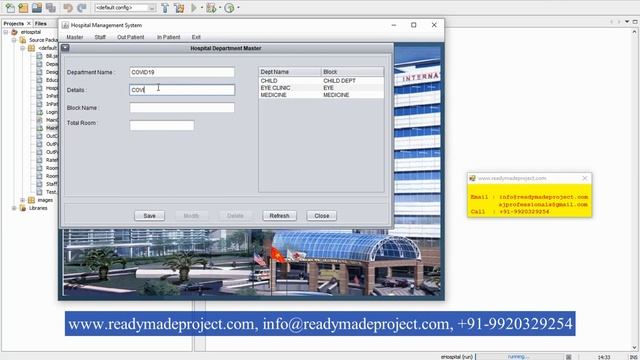The image size is (640, 360).
Task: Click the Save button
Action: point(149,216)
